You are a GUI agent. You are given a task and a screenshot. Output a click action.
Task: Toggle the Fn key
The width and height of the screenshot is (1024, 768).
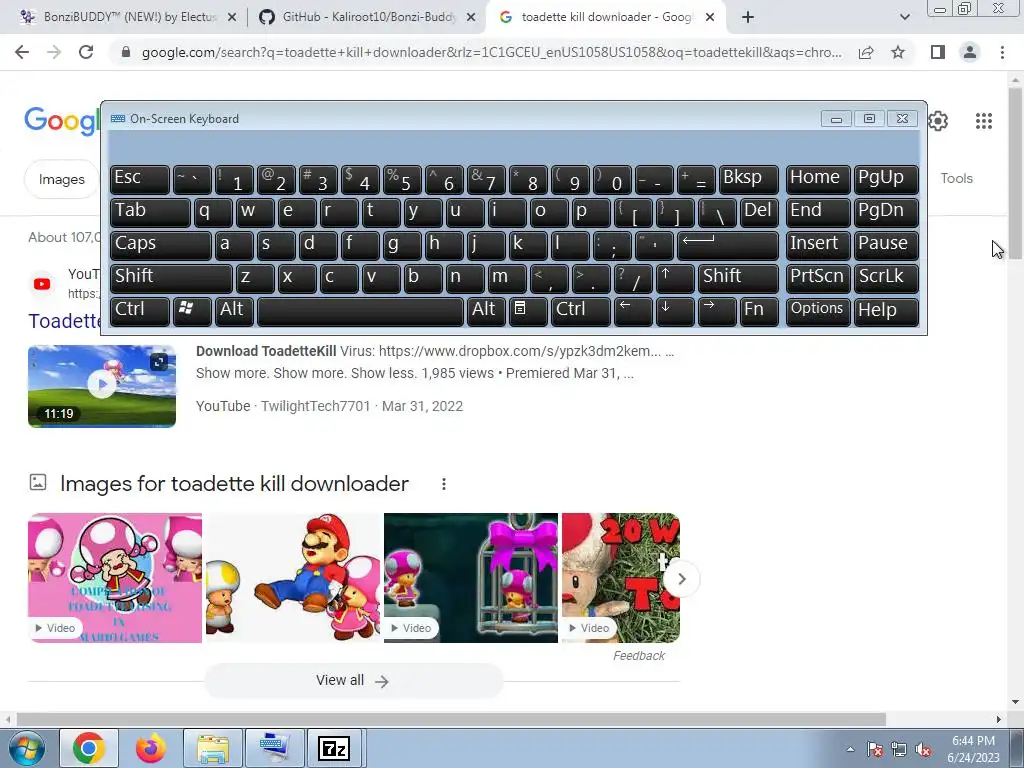point(759,311)
